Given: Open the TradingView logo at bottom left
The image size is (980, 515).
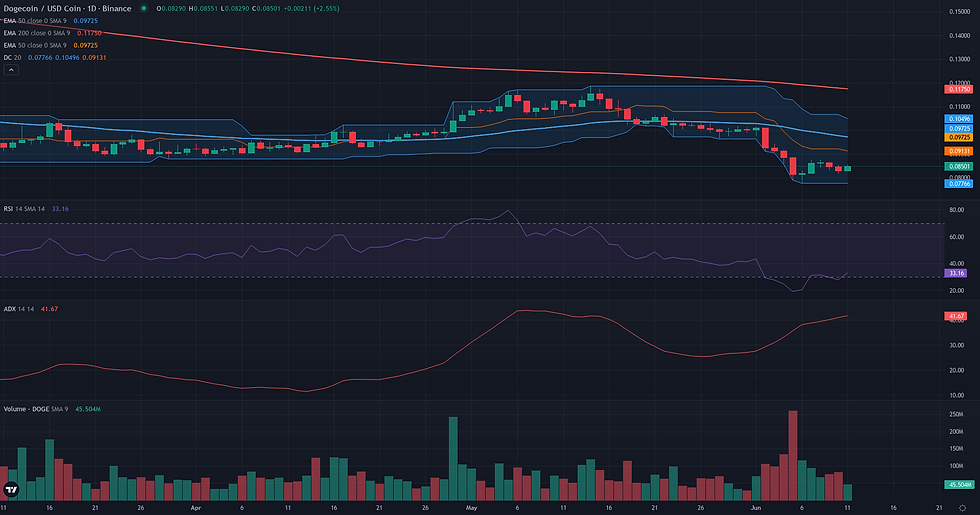Looking at the screenshot, I should (x=11, y=490).
